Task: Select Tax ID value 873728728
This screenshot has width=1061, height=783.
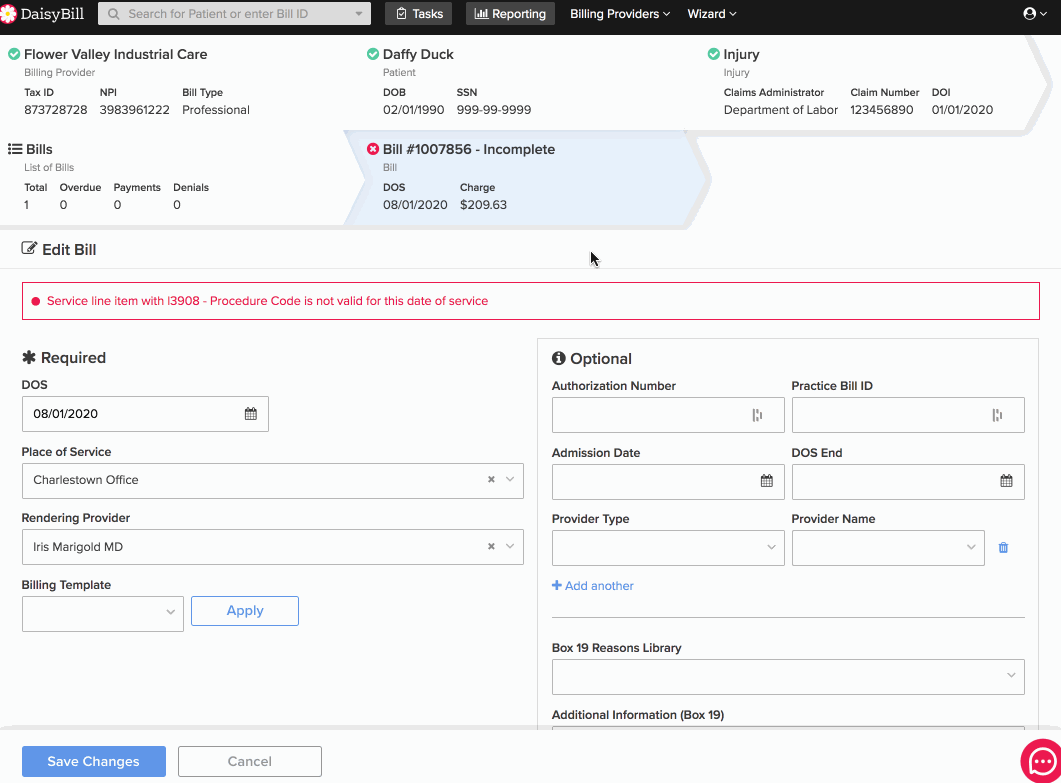Action: (x=55, y=110)
